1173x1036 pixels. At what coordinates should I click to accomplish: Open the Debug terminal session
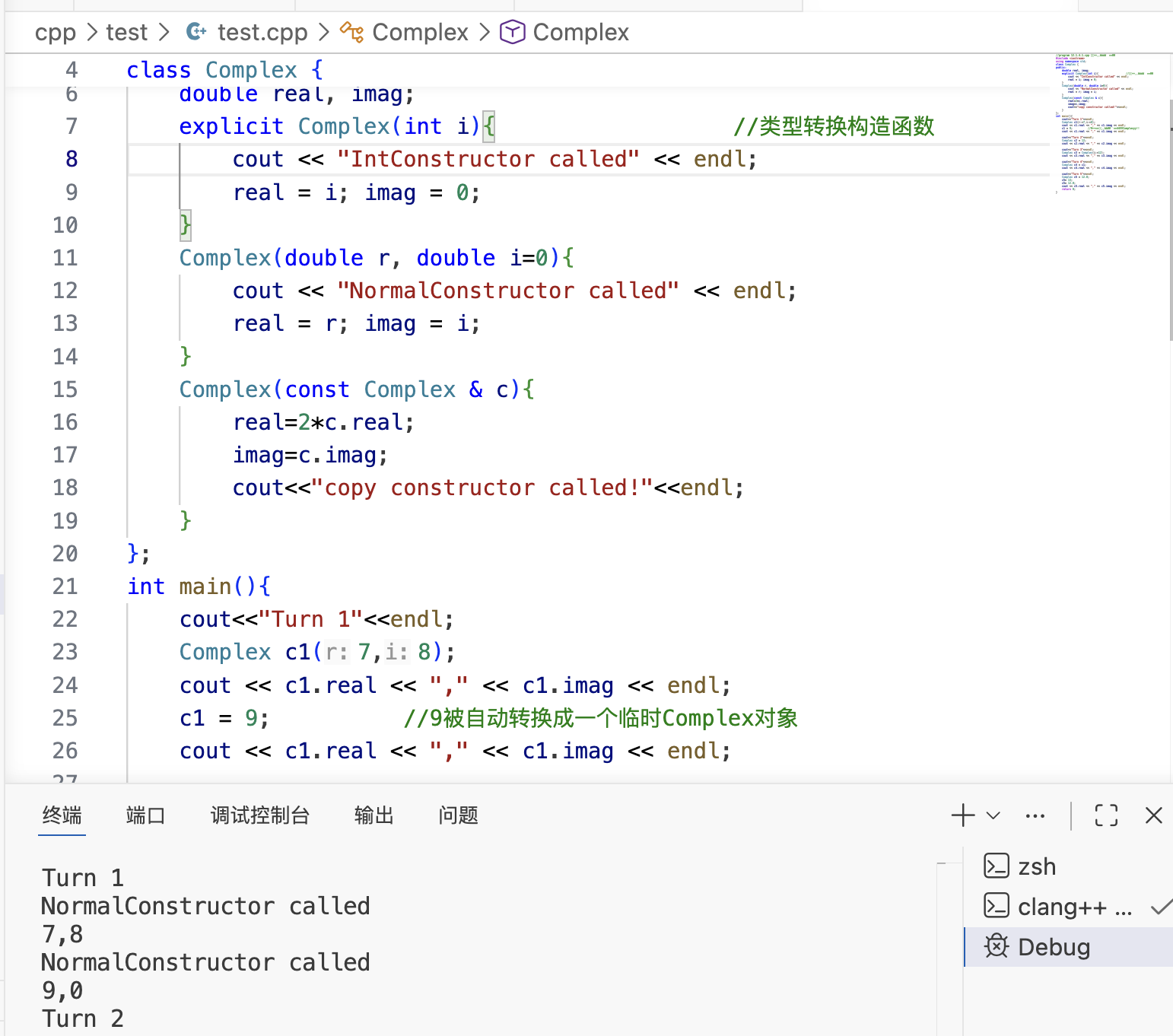tap(1054, 946)
